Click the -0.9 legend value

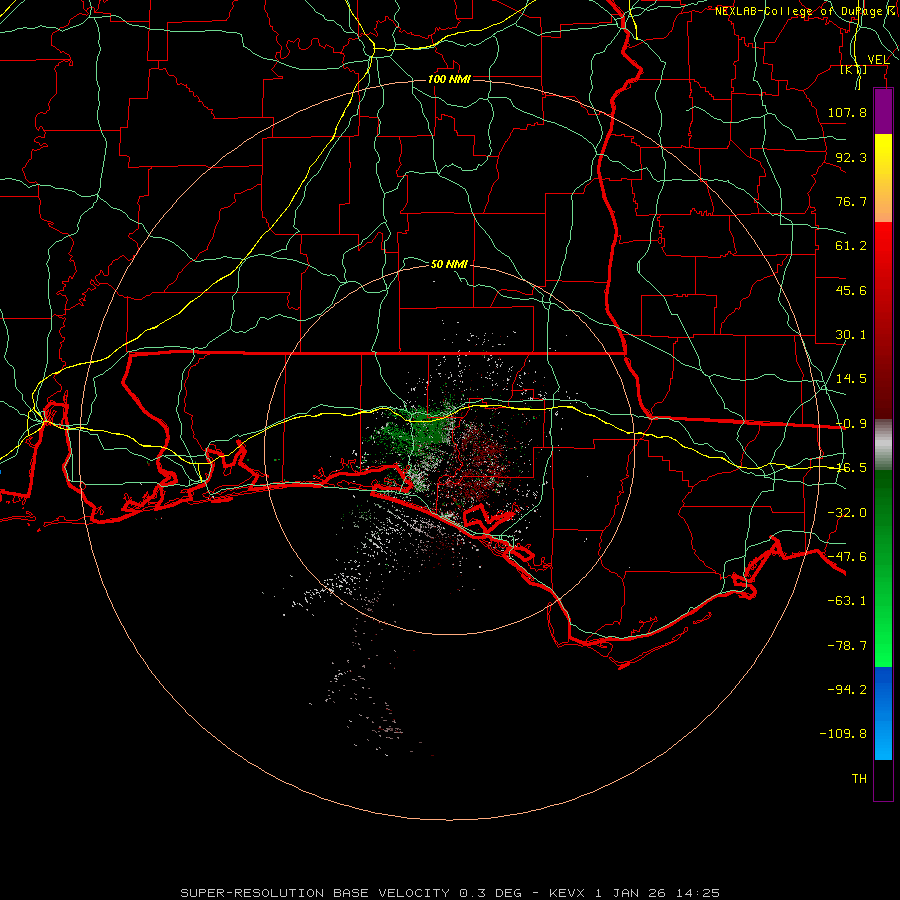851,424
